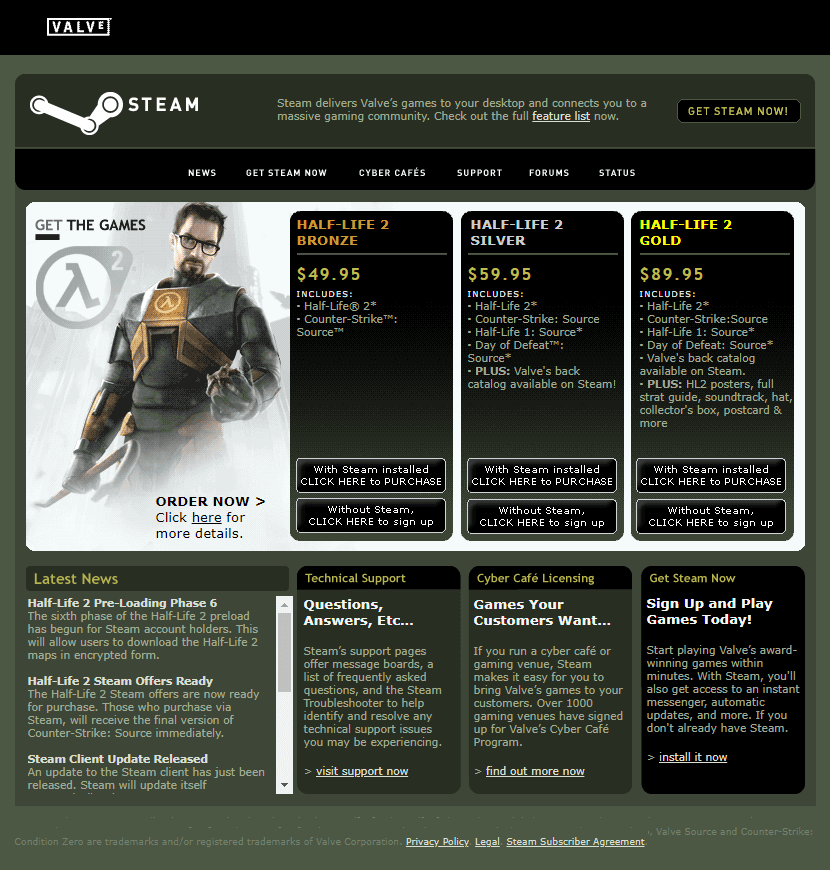Image resolution: width=830 pixels, height=870 pixels.
Task: Click the Steam logo icon
Action: point(75,110)
